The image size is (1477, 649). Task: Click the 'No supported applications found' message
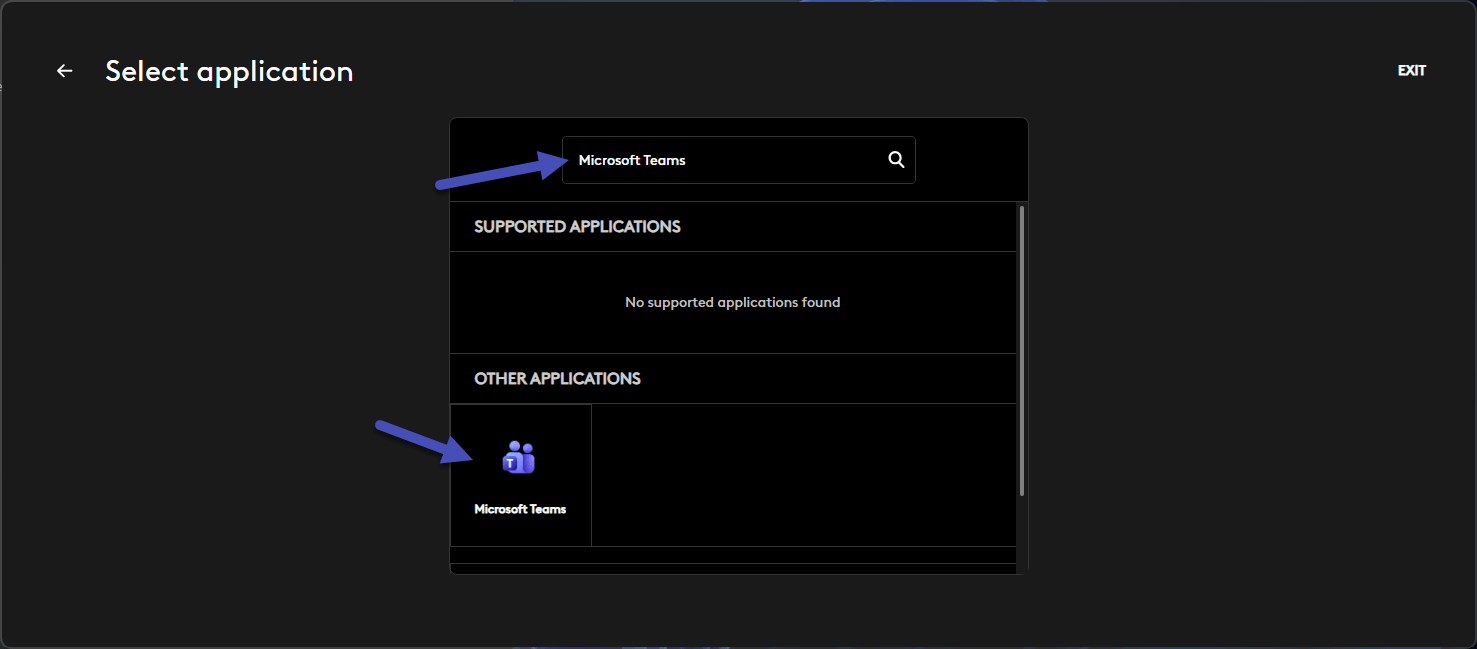pos(732,302)
